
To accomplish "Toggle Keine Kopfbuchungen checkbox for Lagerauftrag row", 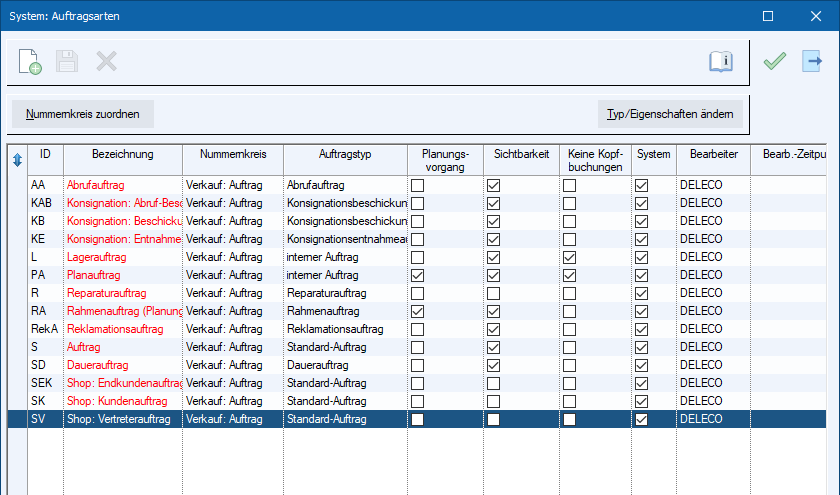I will click(x=569, y=257).
